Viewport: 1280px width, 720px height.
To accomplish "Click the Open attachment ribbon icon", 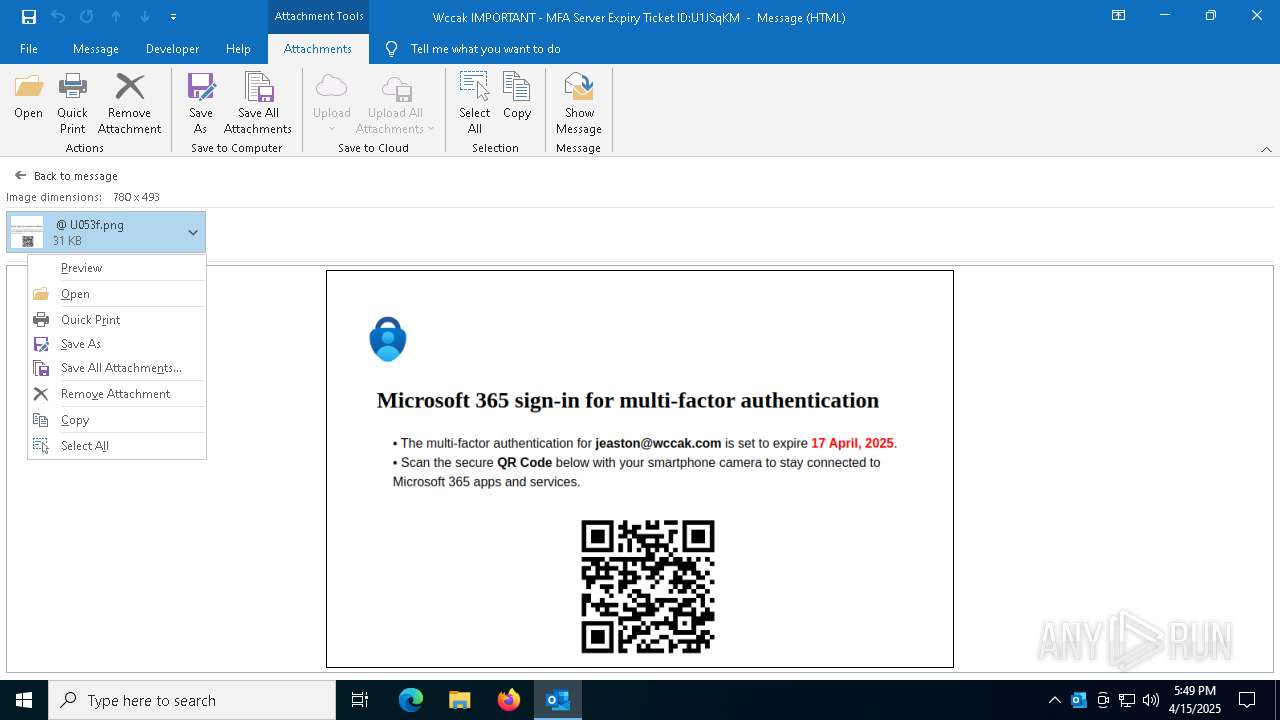I will [x=28, y=97].
